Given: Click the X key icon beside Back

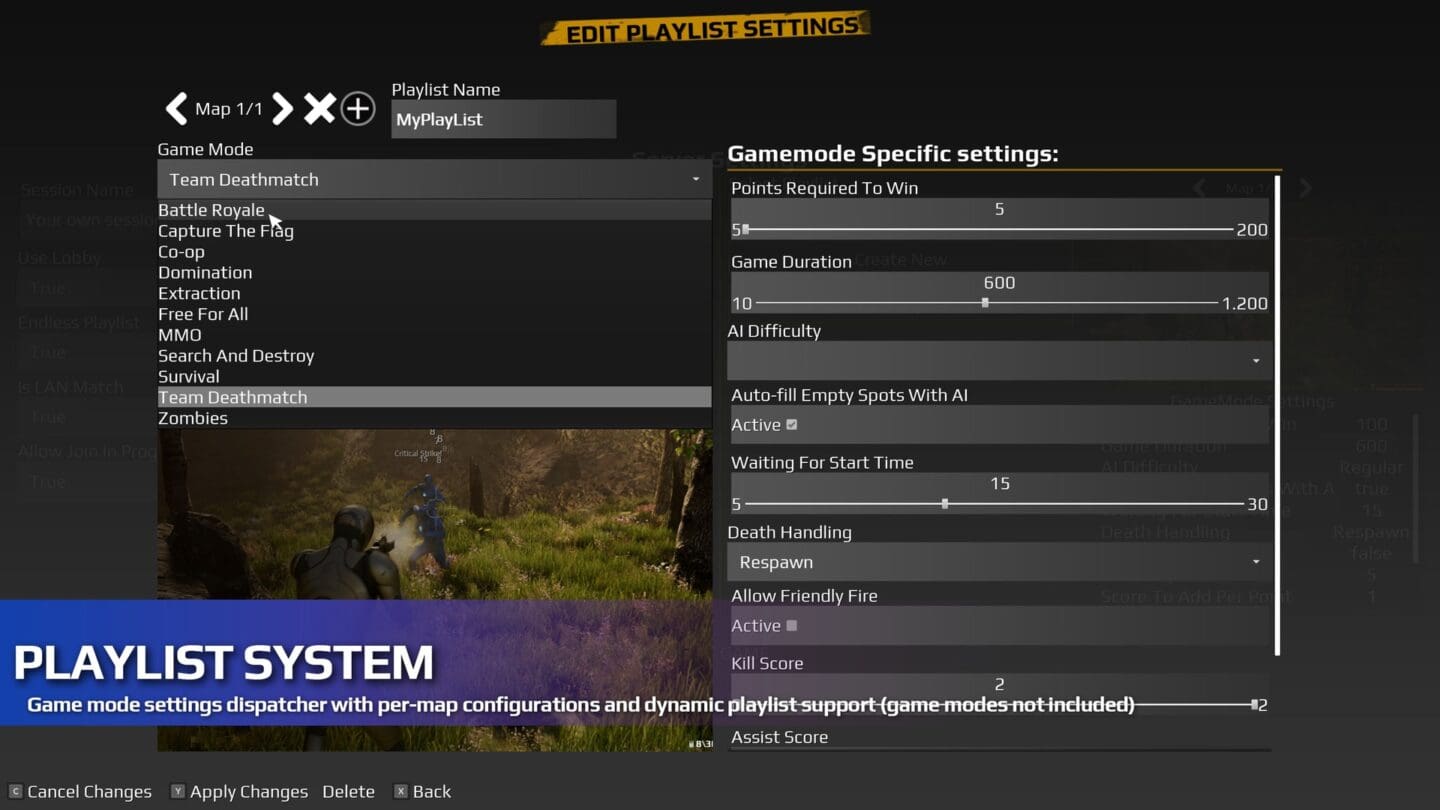Looking at the screenshot, I should 401,791.
